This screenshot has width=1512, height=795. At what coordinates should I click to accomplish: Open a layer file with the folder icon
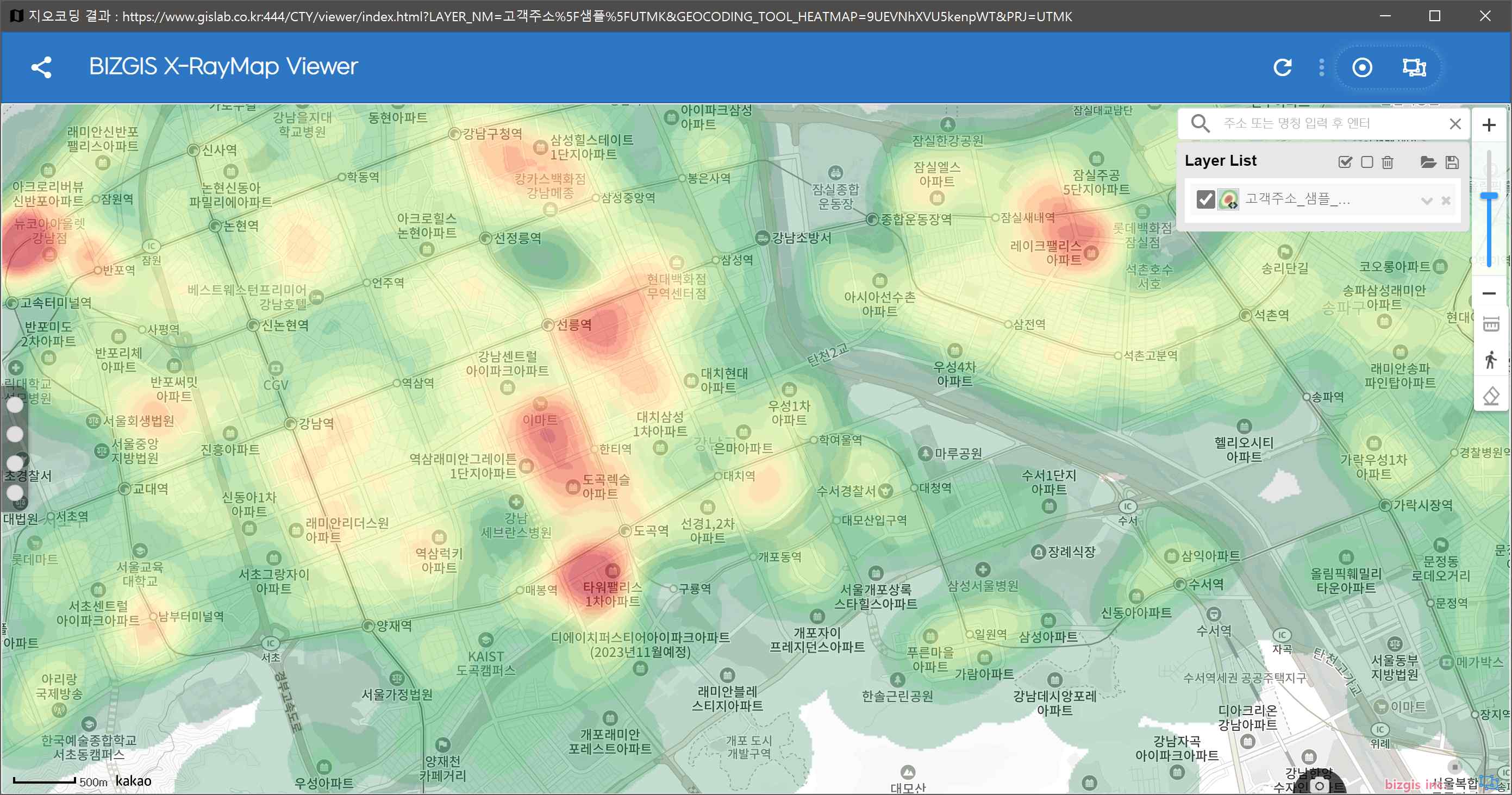tap(1428, 162)
